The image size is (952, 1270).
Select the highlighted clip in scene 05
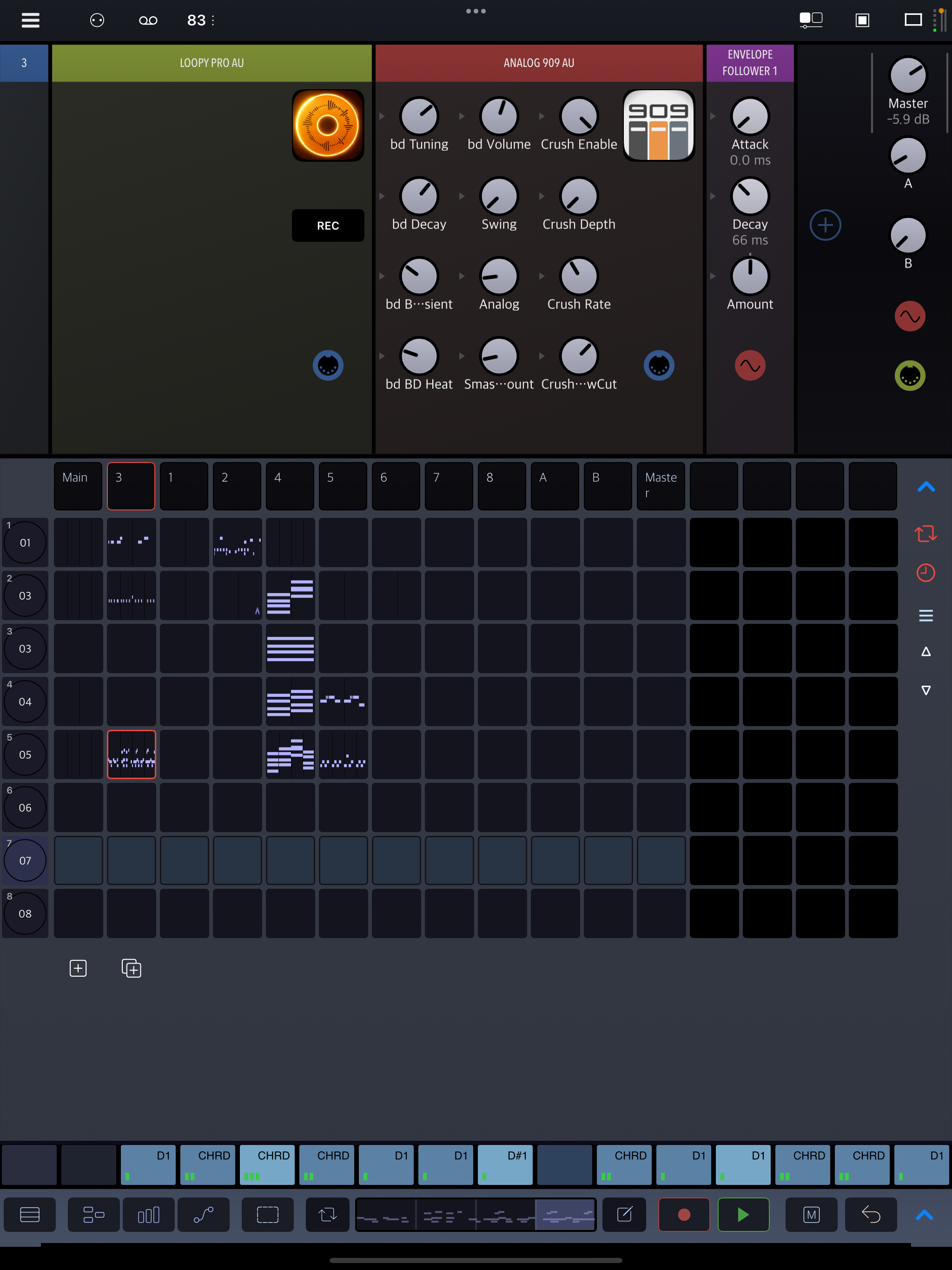(x=131, y=754)
